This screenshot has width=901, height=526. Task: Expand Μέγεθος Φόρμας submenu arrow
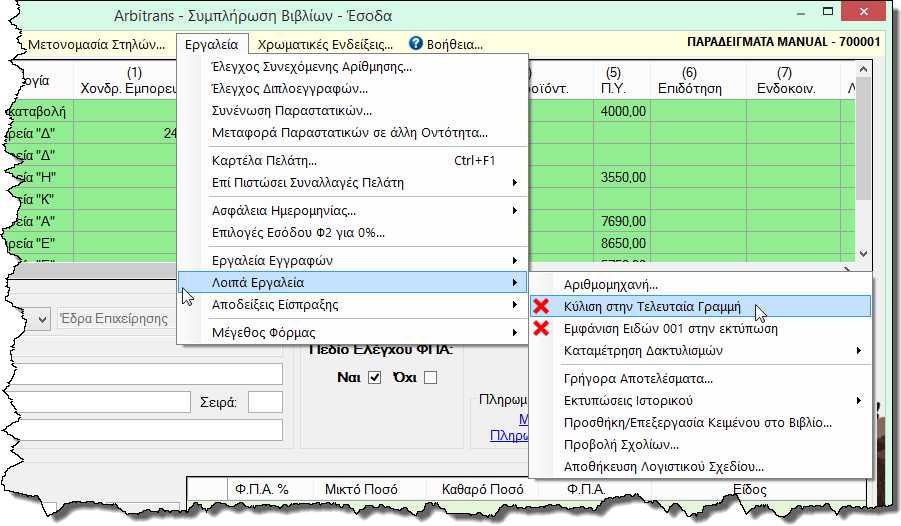pyautogui.click(x=515, y=332)
